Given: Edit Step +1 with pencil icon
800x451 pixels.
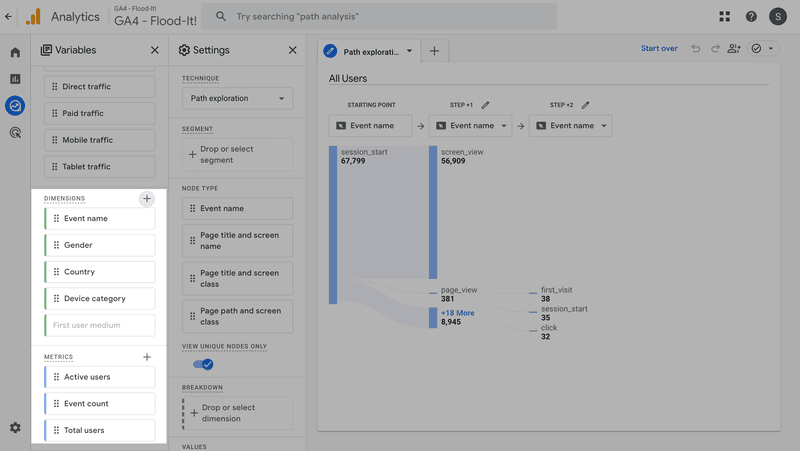Looking at the screenshot, I should click(x=486, y=105).
